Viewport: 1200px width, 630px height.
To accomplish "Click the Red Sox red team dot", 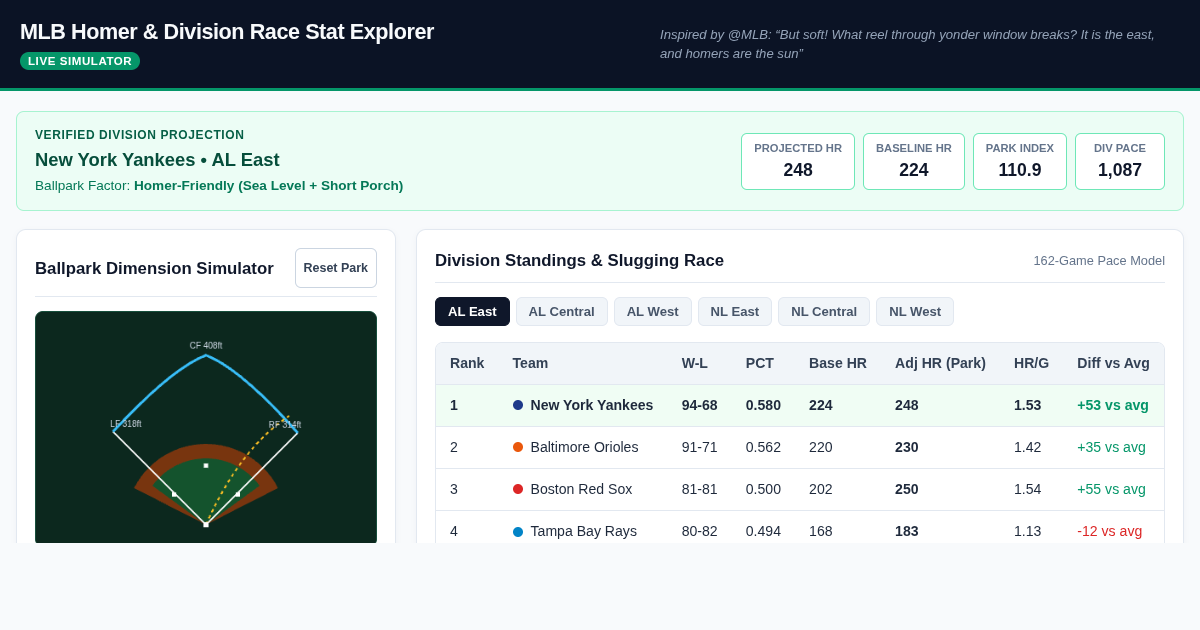I will pyautogui.click(x=518, y=489).
